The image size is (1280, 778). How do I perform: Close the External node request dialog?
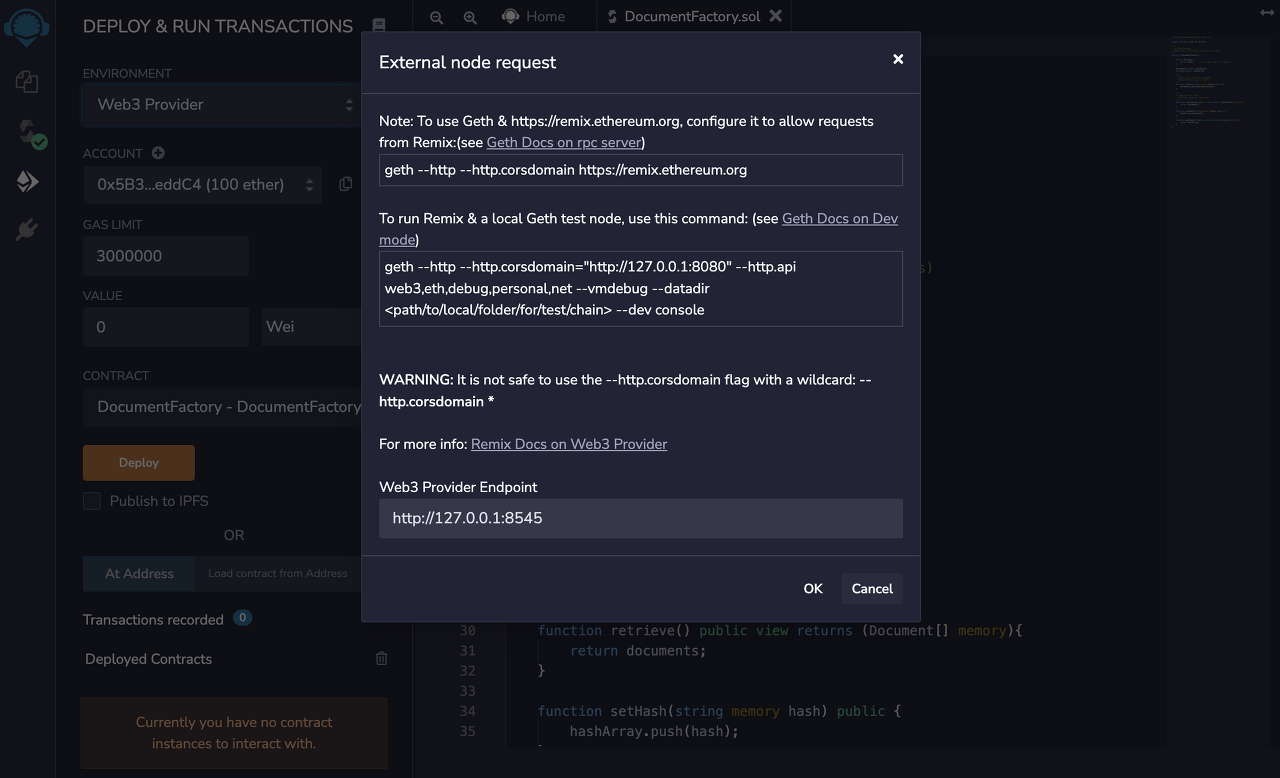coord(898,59)
